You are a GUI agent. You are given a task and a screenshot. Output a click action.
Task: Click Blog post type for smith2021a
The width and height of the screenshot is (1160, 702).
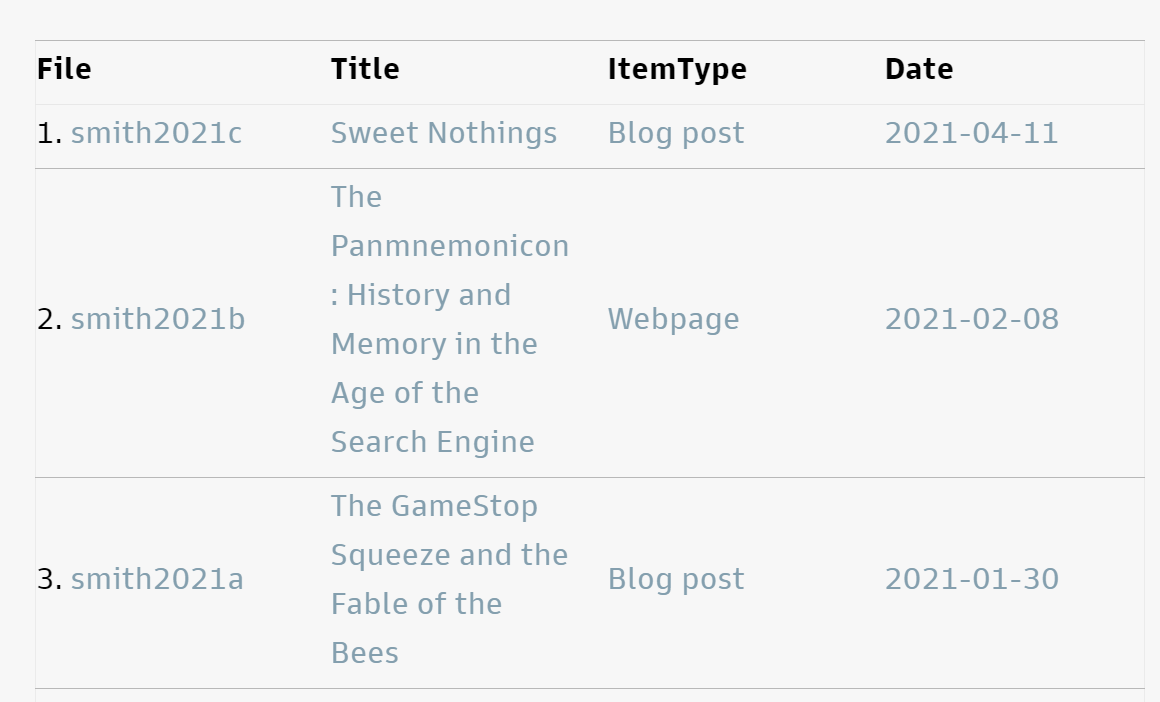click(x=676, y=579)
